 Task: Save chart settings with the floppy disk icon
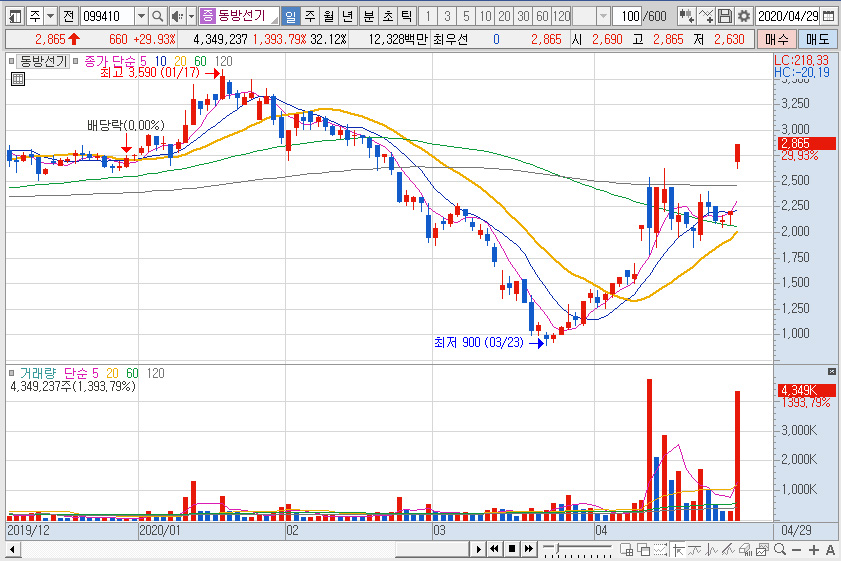(x=725, y=16)
